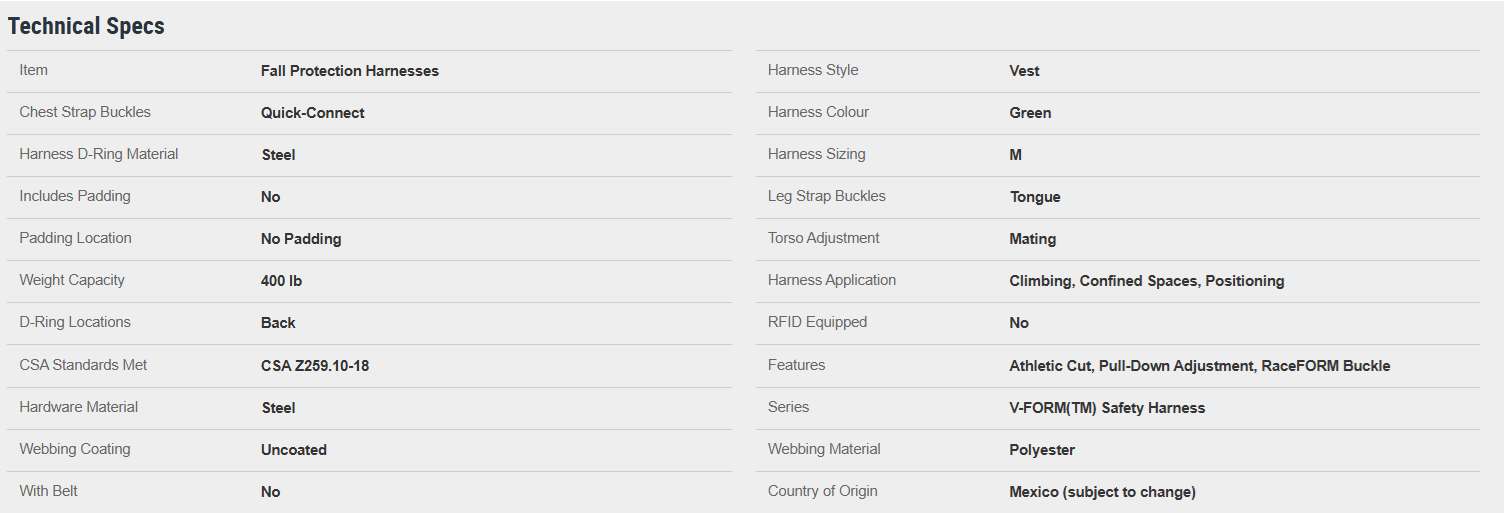Viewport: 1504px width, 513px height.
Task: Select the Mexico country of origin value
Action: click(x=1102, y=492)
